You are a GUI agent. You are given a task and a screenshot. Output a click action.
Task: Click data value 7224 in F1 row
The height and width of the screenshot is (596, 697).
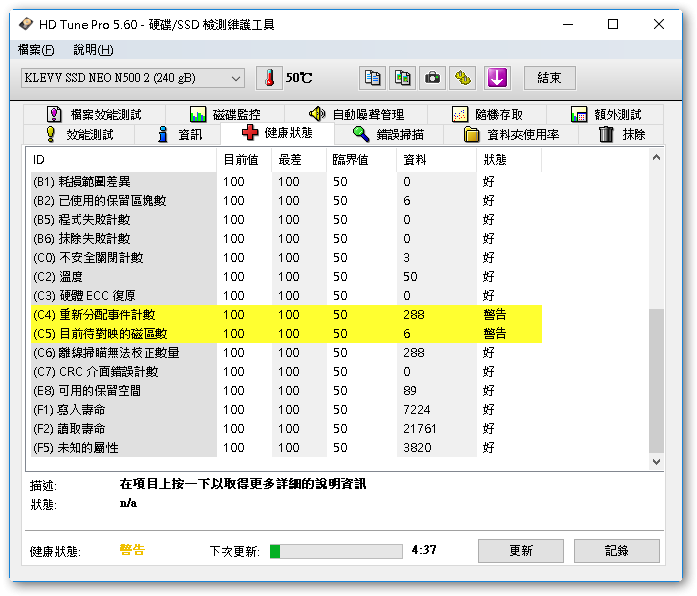coord(417,409)
